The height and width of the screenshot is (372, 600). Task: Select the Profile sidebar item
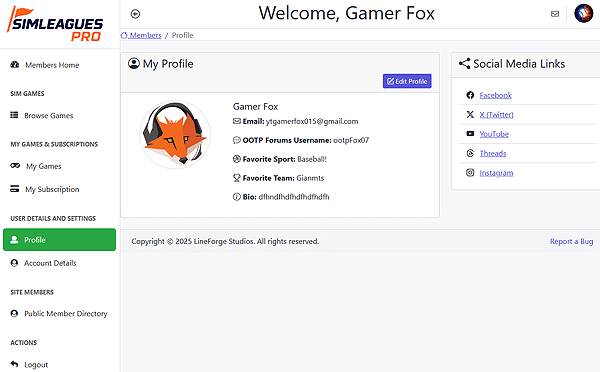pos(59,240)
